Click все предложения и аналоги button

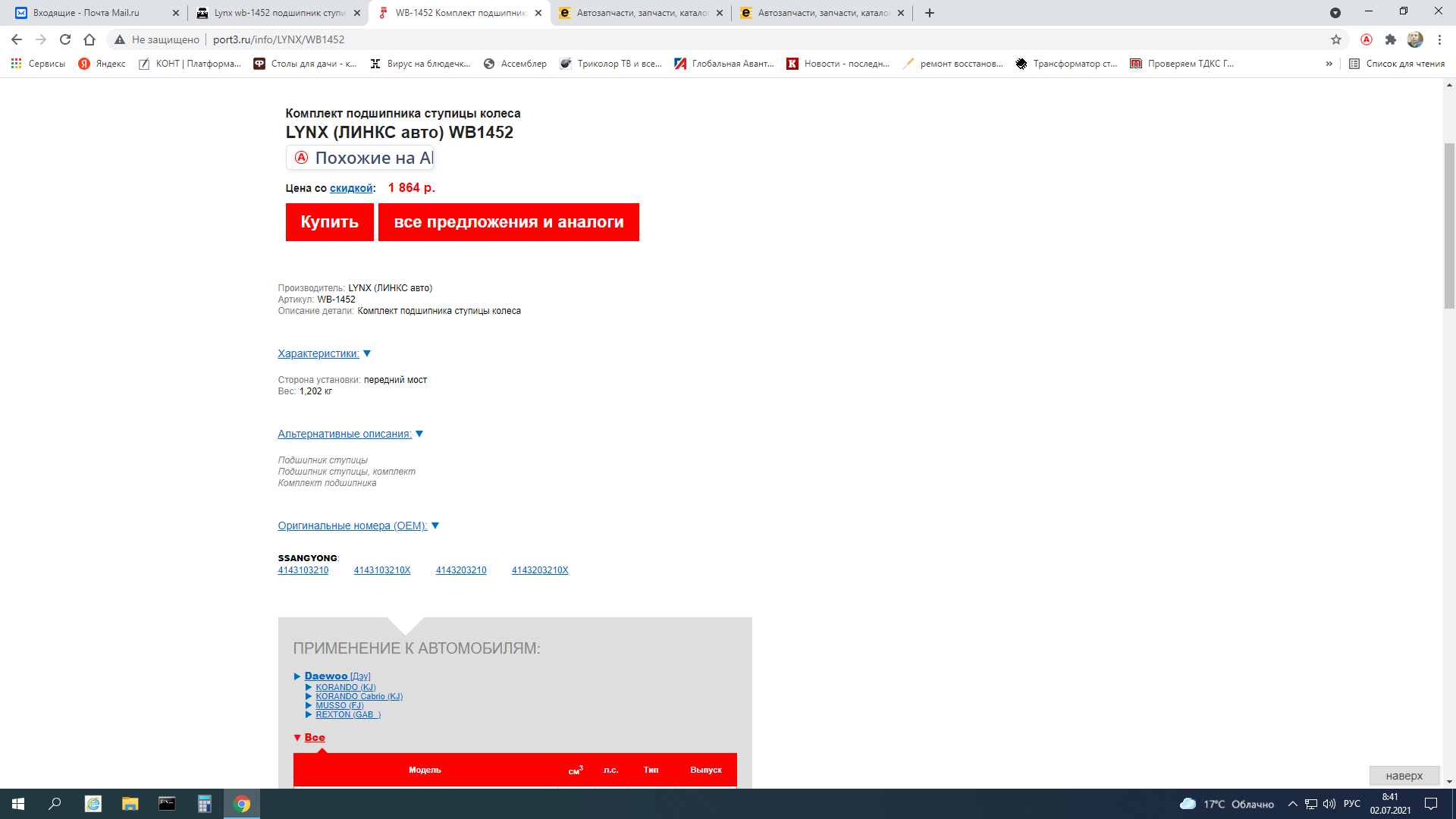[509, 222]
